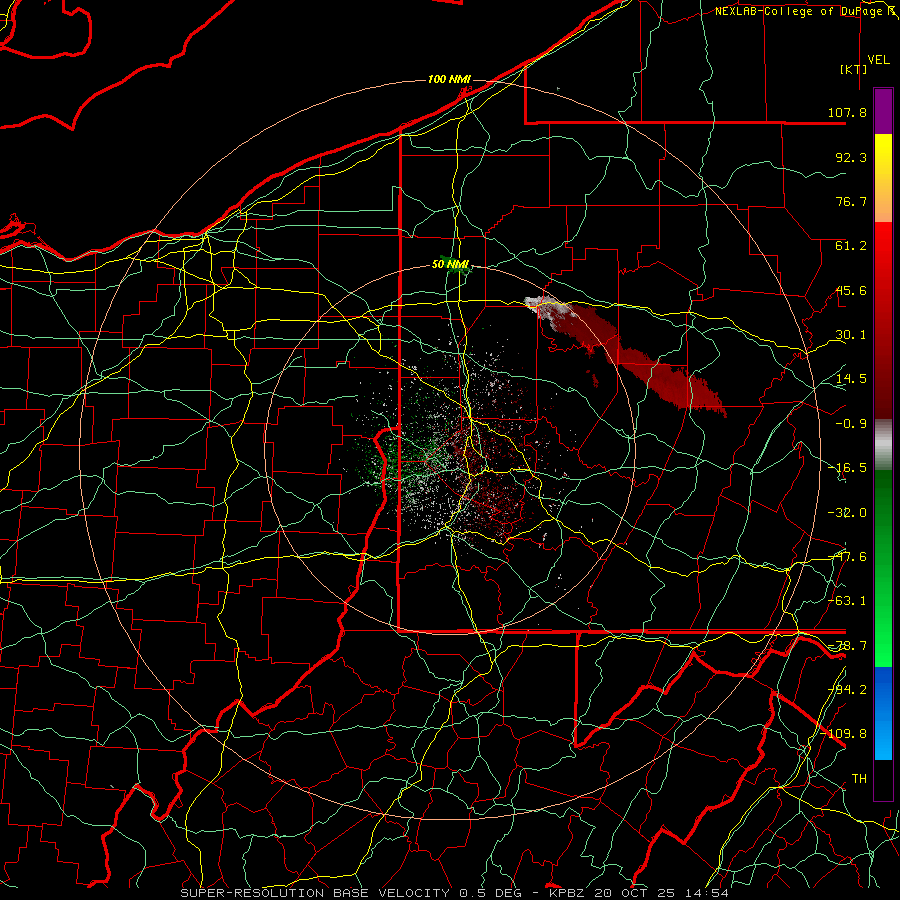Click the -0.9 legend value
The image size is (900, 900).
coord(851,424)
